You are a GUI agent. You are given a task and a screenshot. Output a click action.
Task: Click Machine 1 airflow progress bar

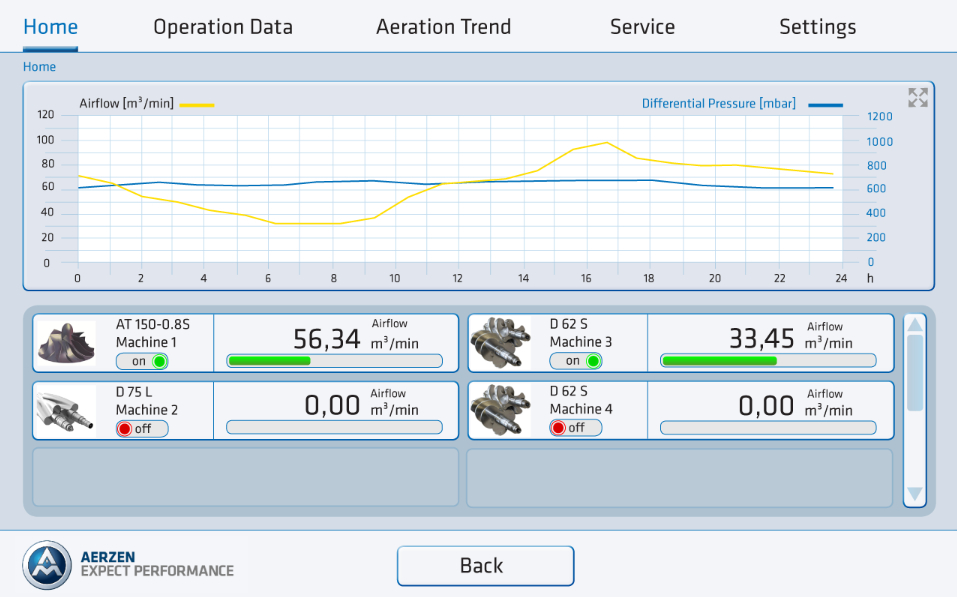tap(334, 361)
